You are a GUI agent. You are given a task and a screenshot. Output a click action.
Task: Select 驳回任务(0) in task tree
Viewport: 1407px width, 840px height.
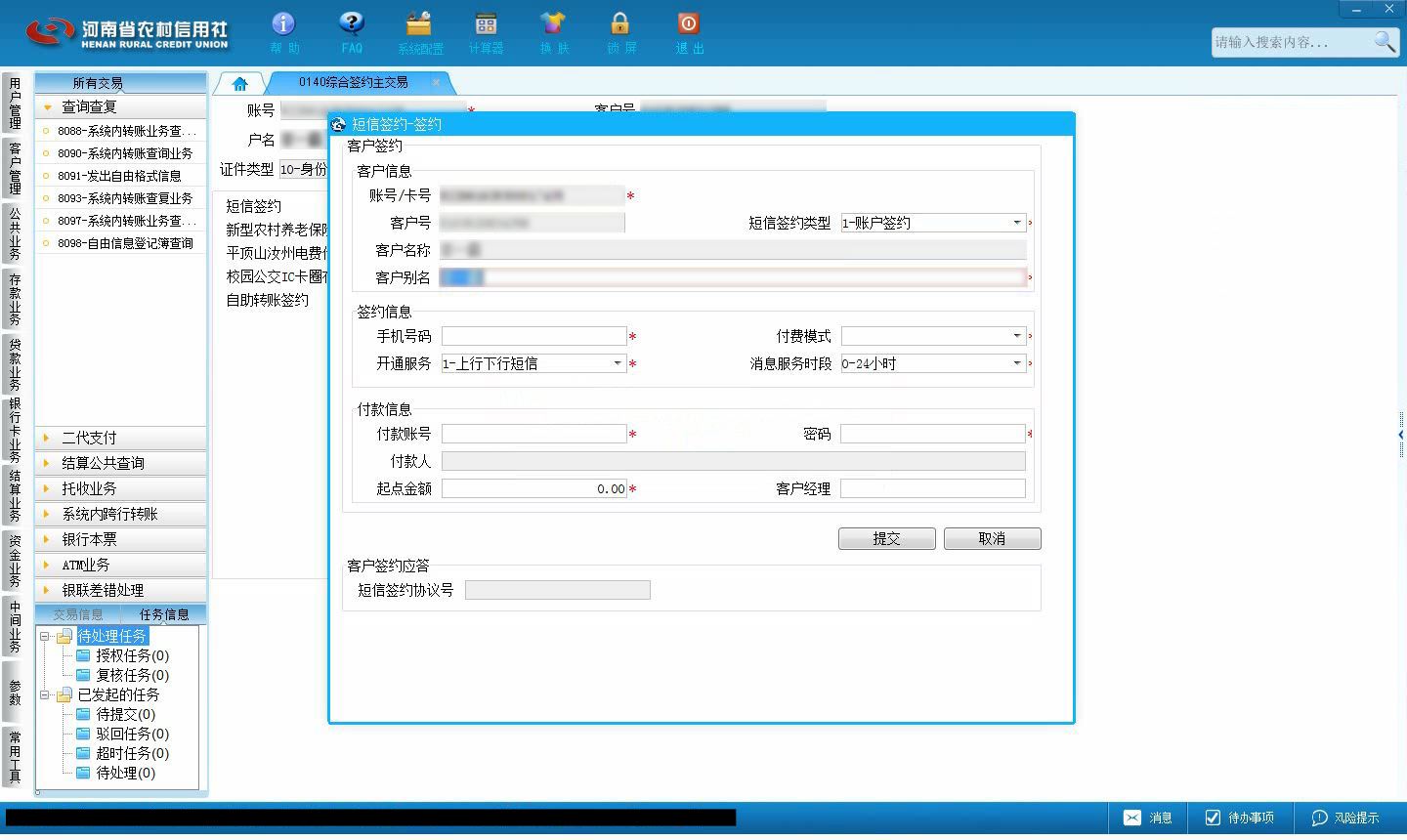pyautogui.click(x=132, y=734)
